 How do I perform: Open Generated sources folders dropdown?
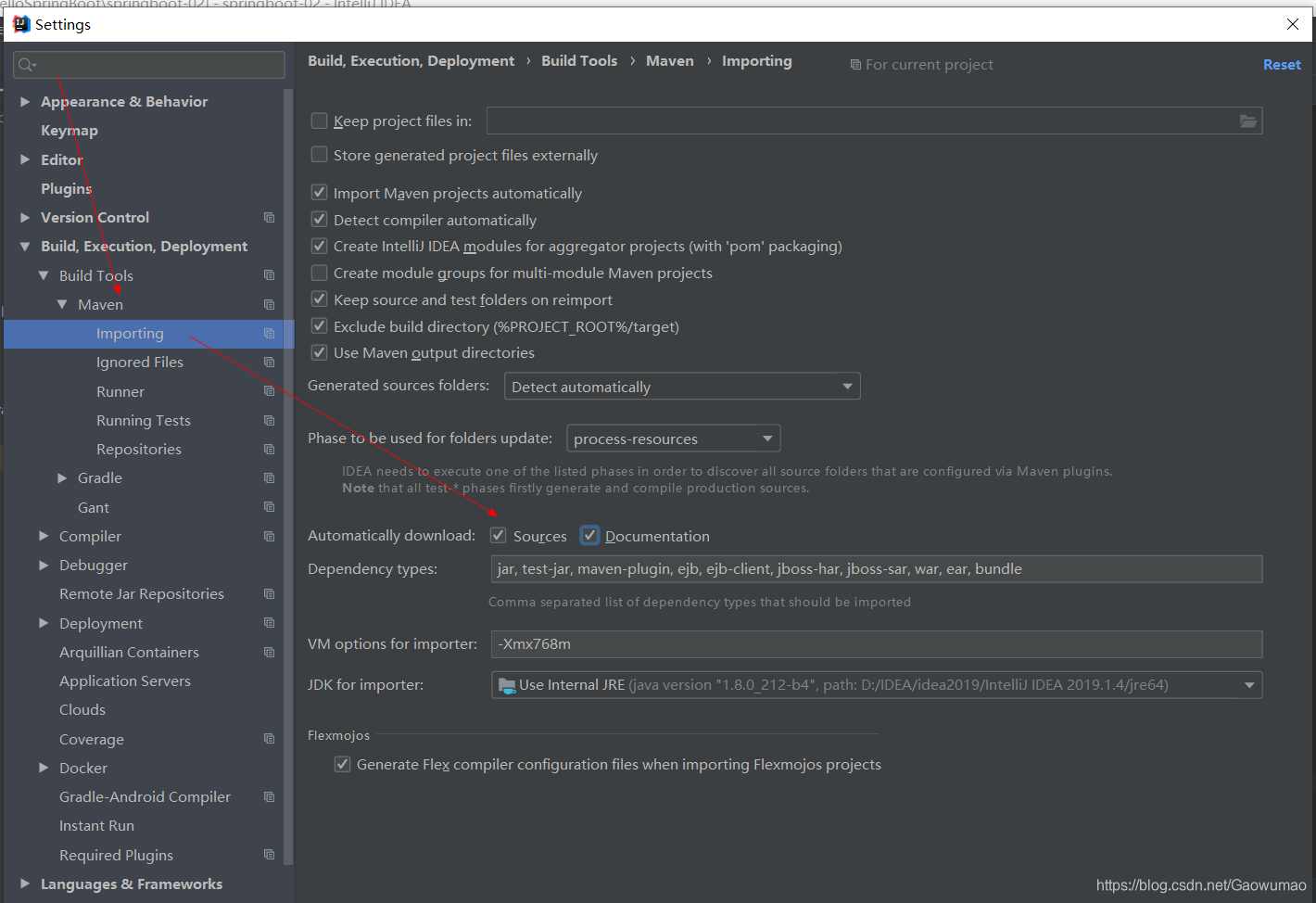pos(682,387)
